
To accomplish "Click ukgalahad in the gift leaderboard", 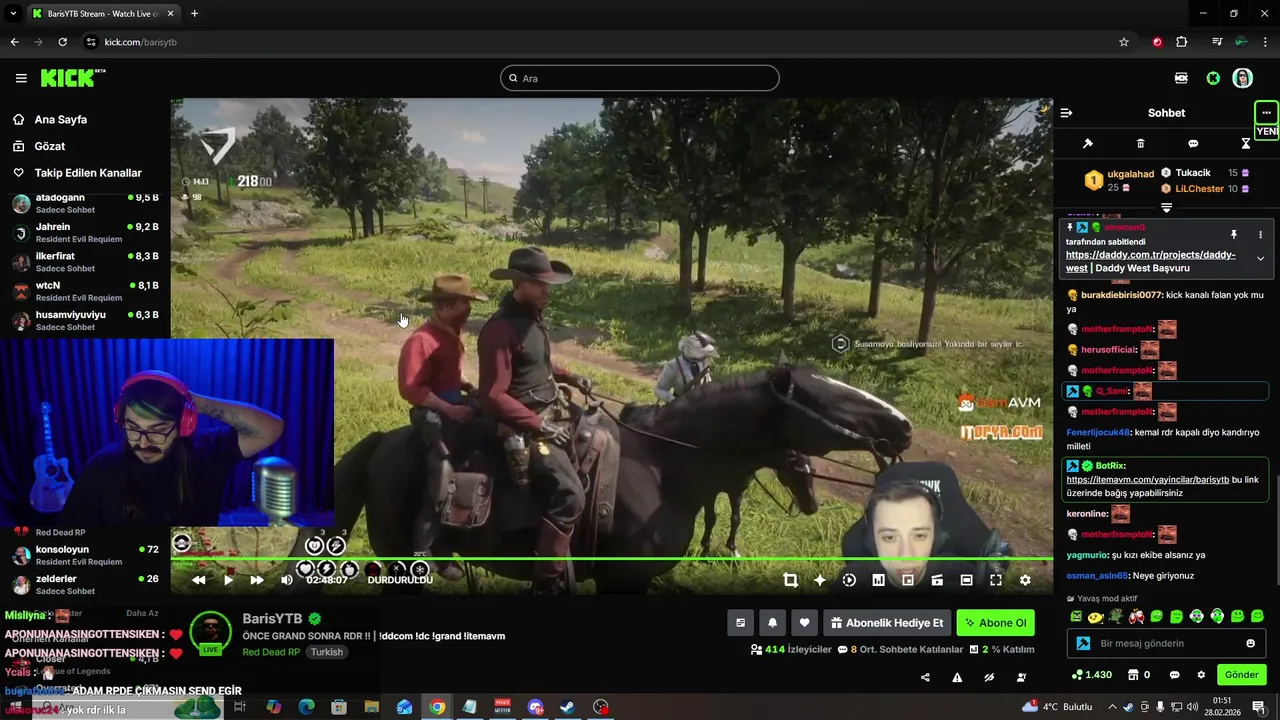I will pyautogui.click(x=1130, y=174).
